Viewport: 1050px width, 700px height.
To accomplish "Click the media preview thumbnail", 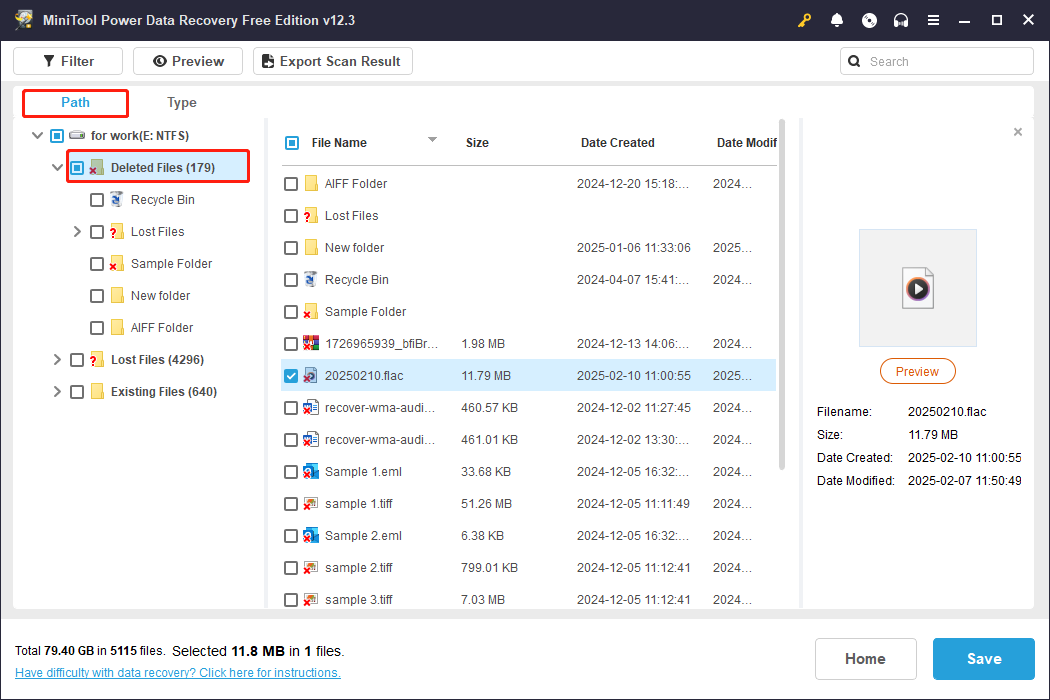I will [917, 288].
